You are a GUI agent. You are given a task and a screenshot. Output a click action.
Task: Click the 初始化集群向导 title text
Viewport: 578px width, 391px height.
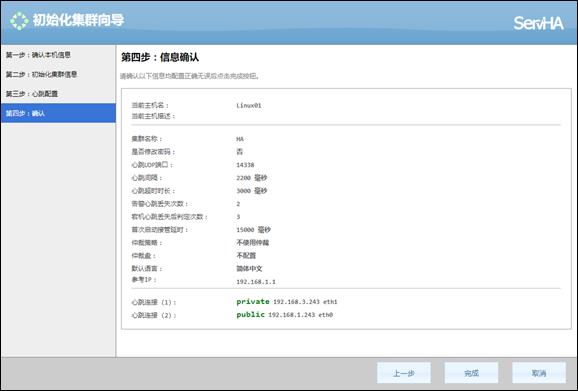(x=79, y=20)
